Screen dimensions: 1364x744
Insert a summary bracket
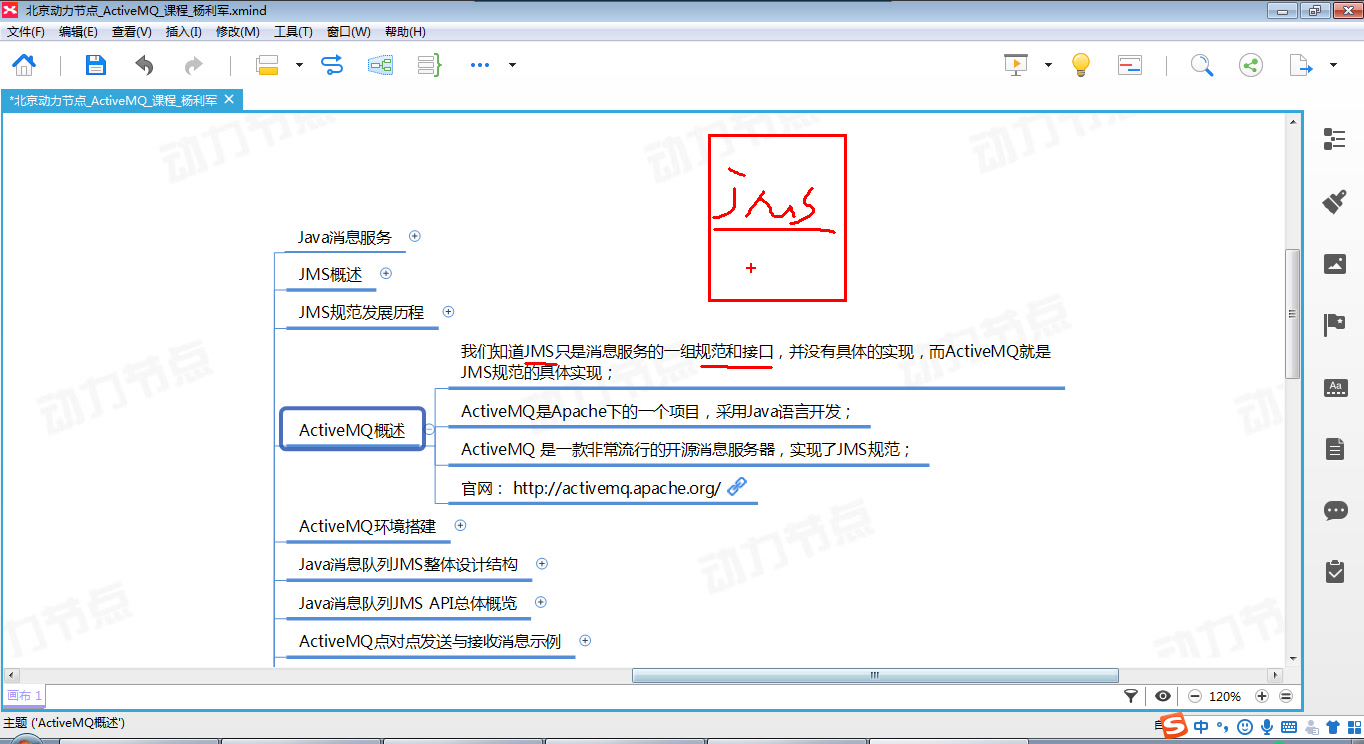pyautogui.click(x=429, y=65)
